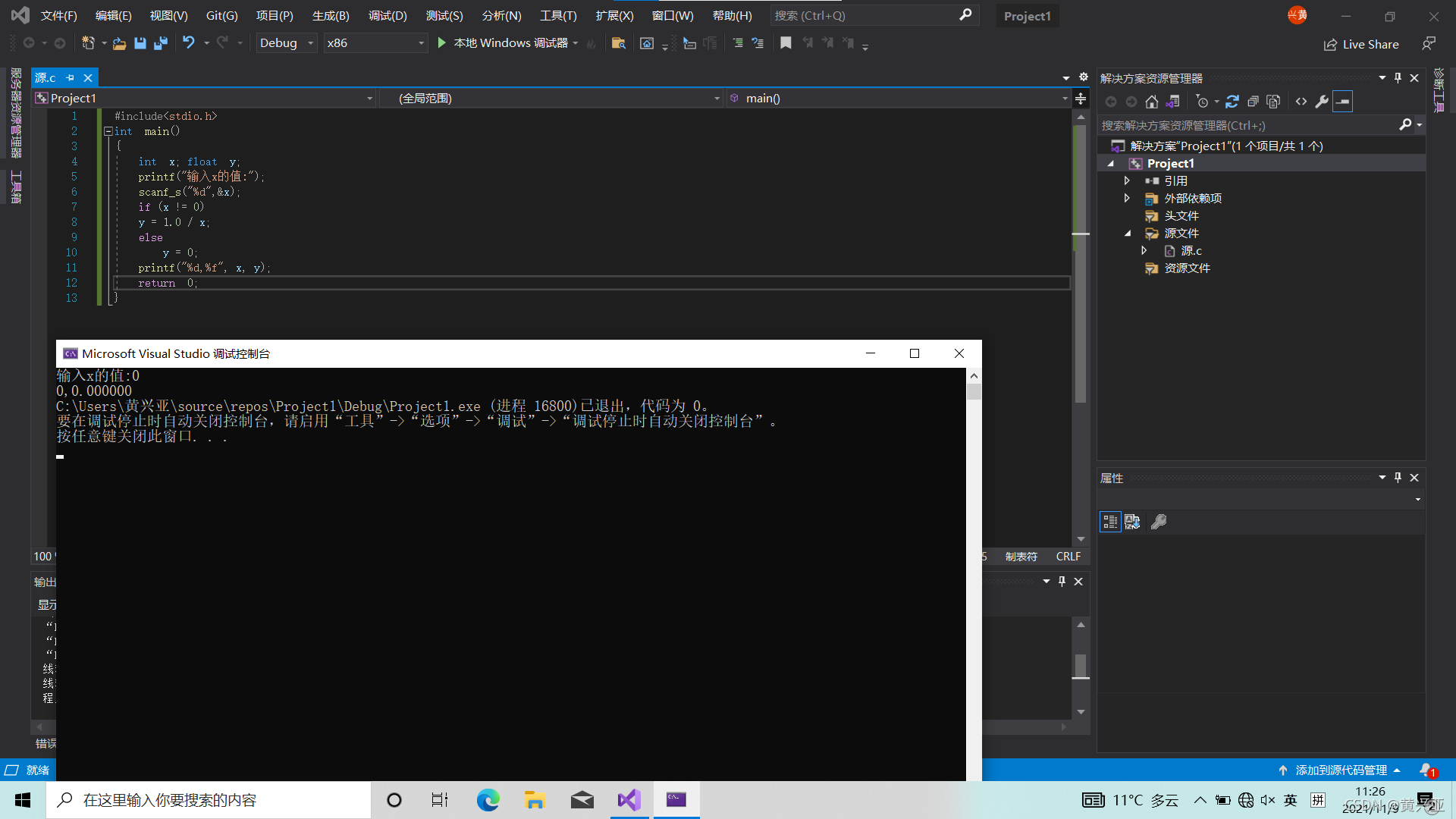Screen dimensions: 1456x819
Task: Open the 编辑(E) menu
Action: tap(113, 16)
